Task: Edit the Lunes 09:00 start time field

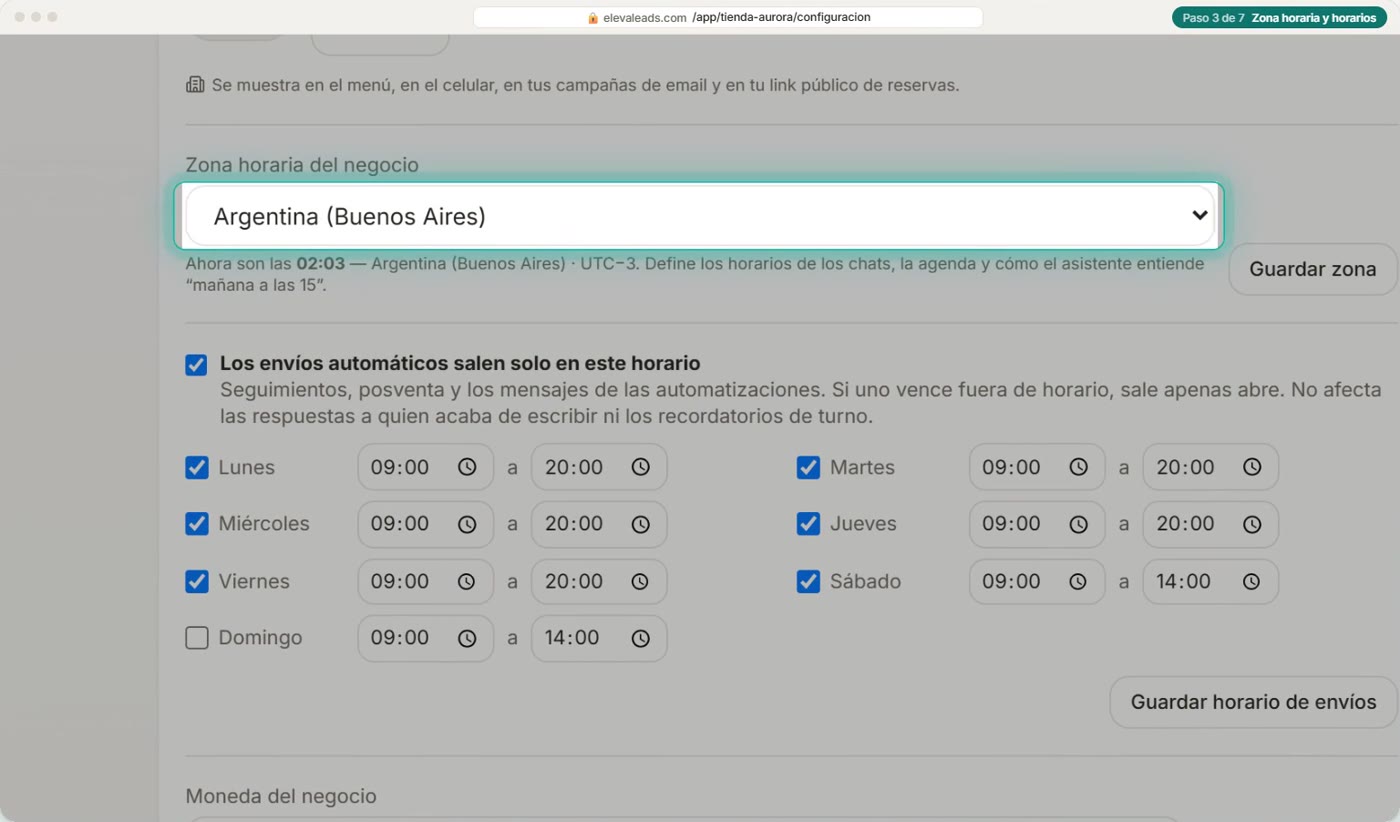Action: click(426, 467)
